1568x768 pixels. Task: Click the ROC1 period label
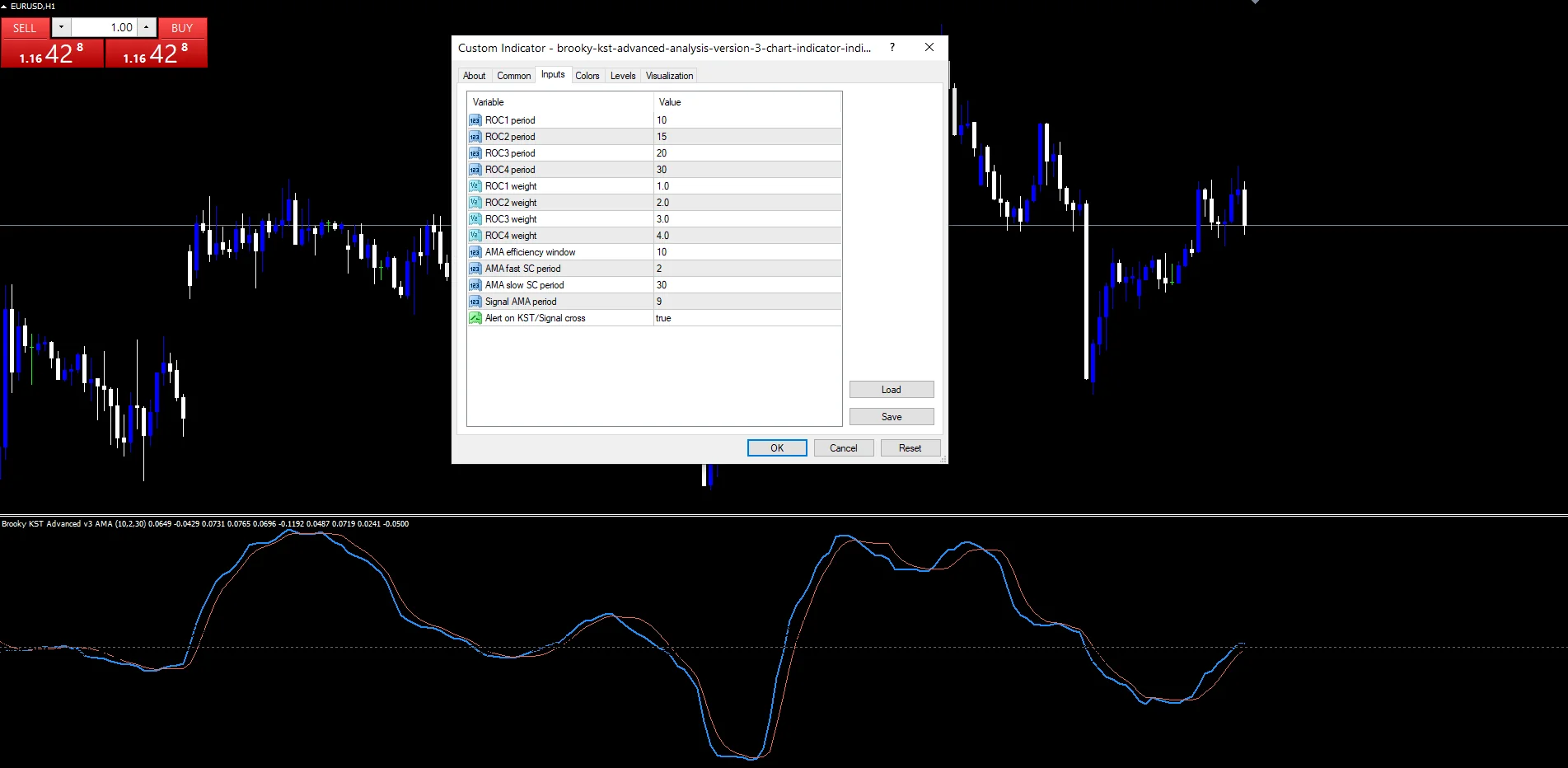(x=510, y=120)
